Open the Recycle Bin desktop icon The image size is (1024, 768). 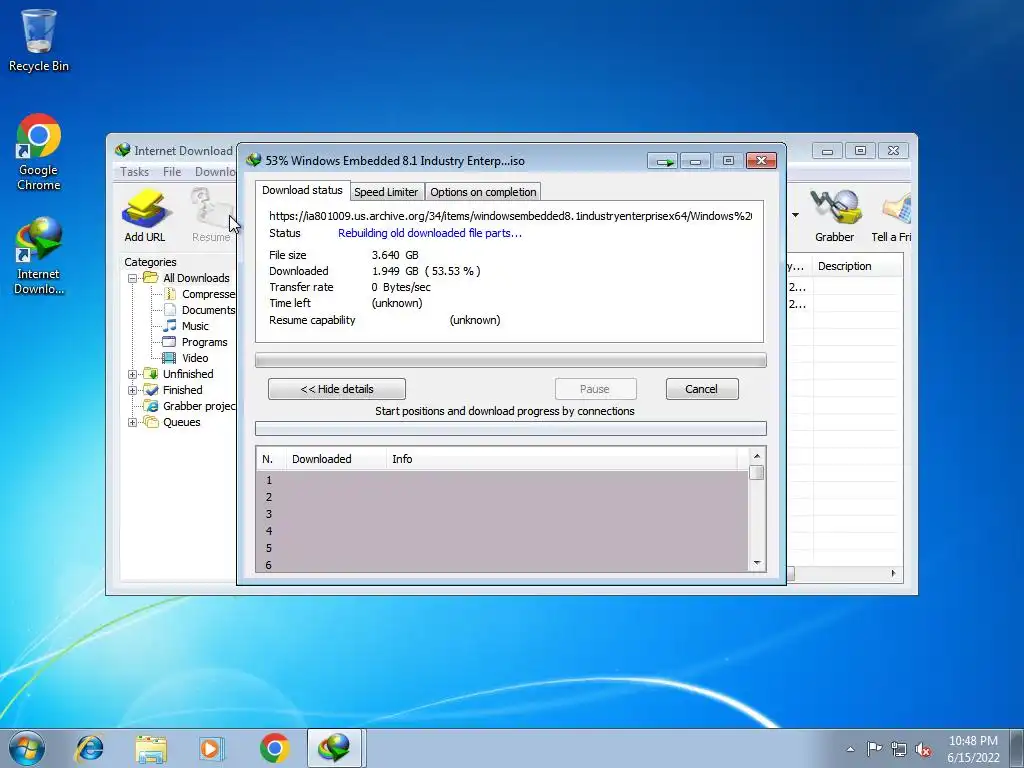(x=39, y=40)
